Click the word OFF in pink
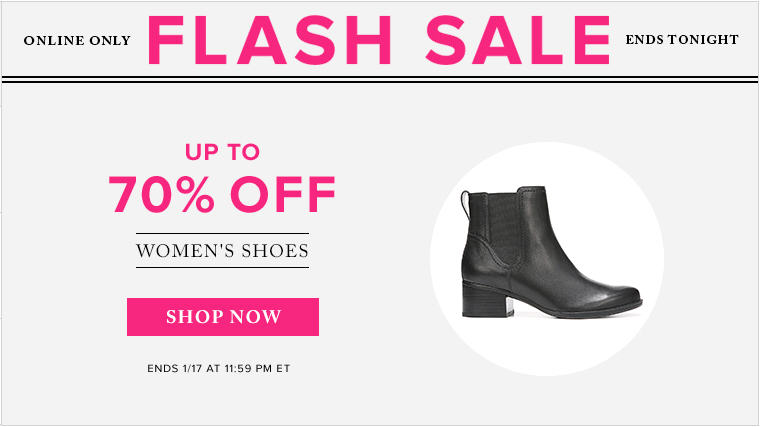This screenshot has height=427, width=760. click(283, 194)
